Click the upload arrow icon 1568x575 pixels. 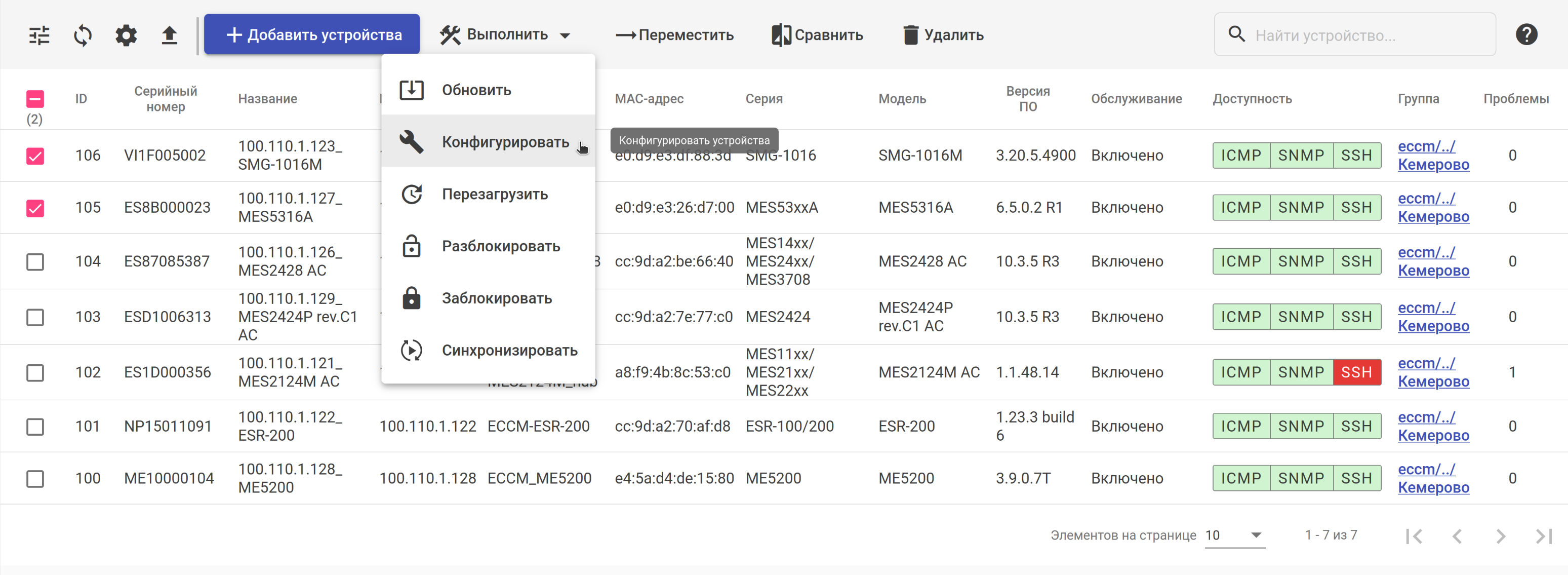pos(169,35)
